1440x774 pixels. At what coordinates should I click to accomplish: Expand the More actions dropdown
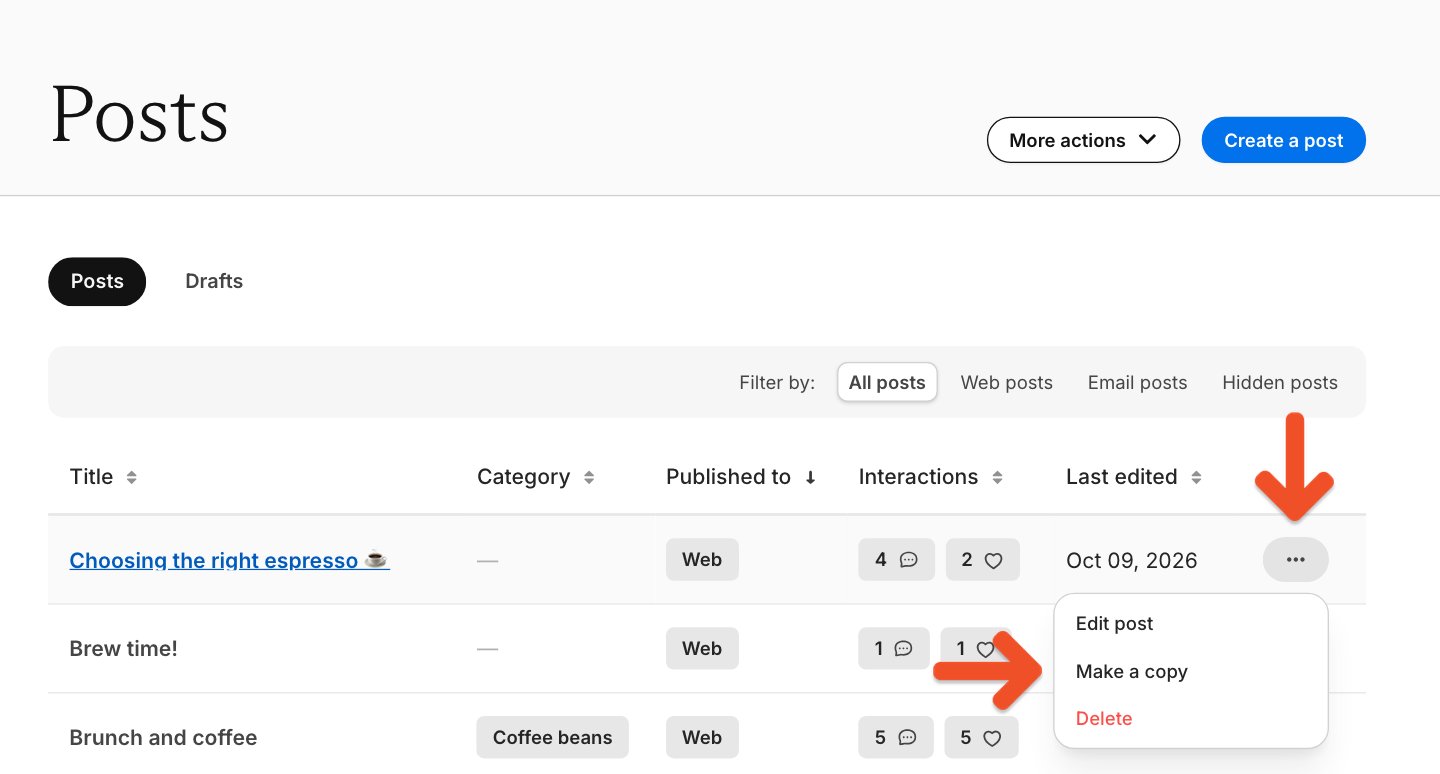[1083, 141]
